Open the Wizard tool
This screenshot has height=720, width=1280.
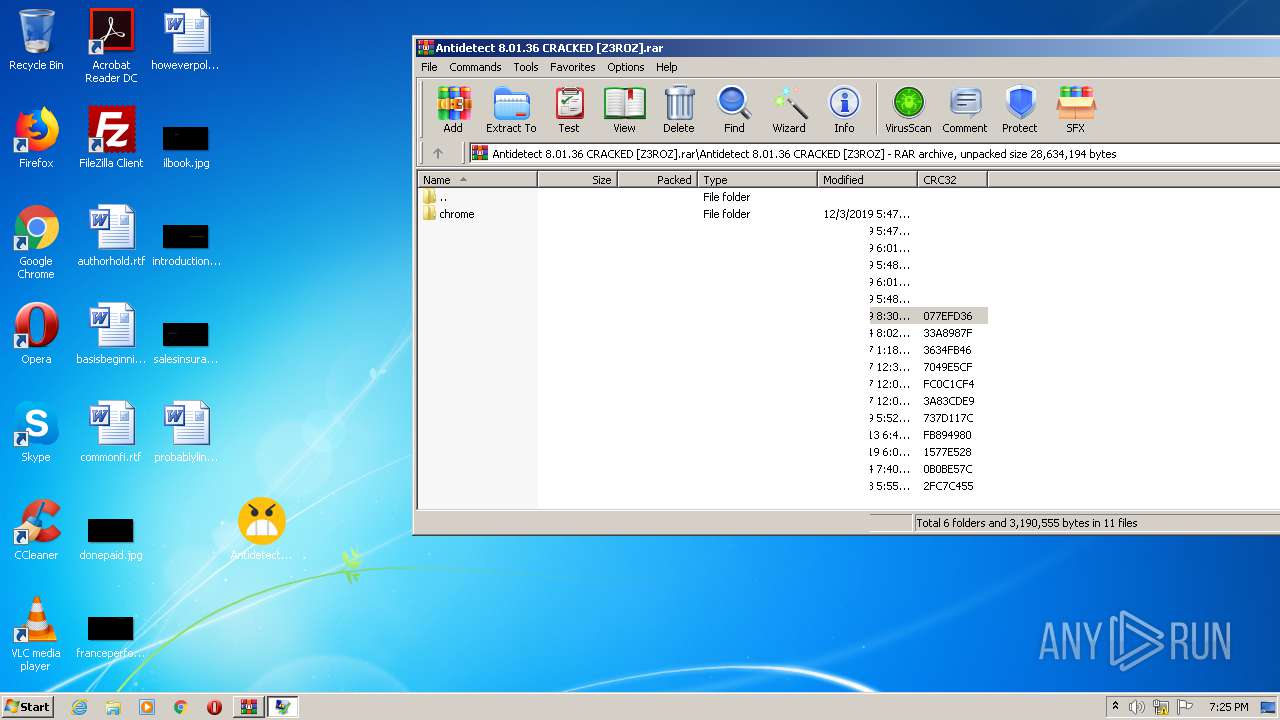[789, 109]
